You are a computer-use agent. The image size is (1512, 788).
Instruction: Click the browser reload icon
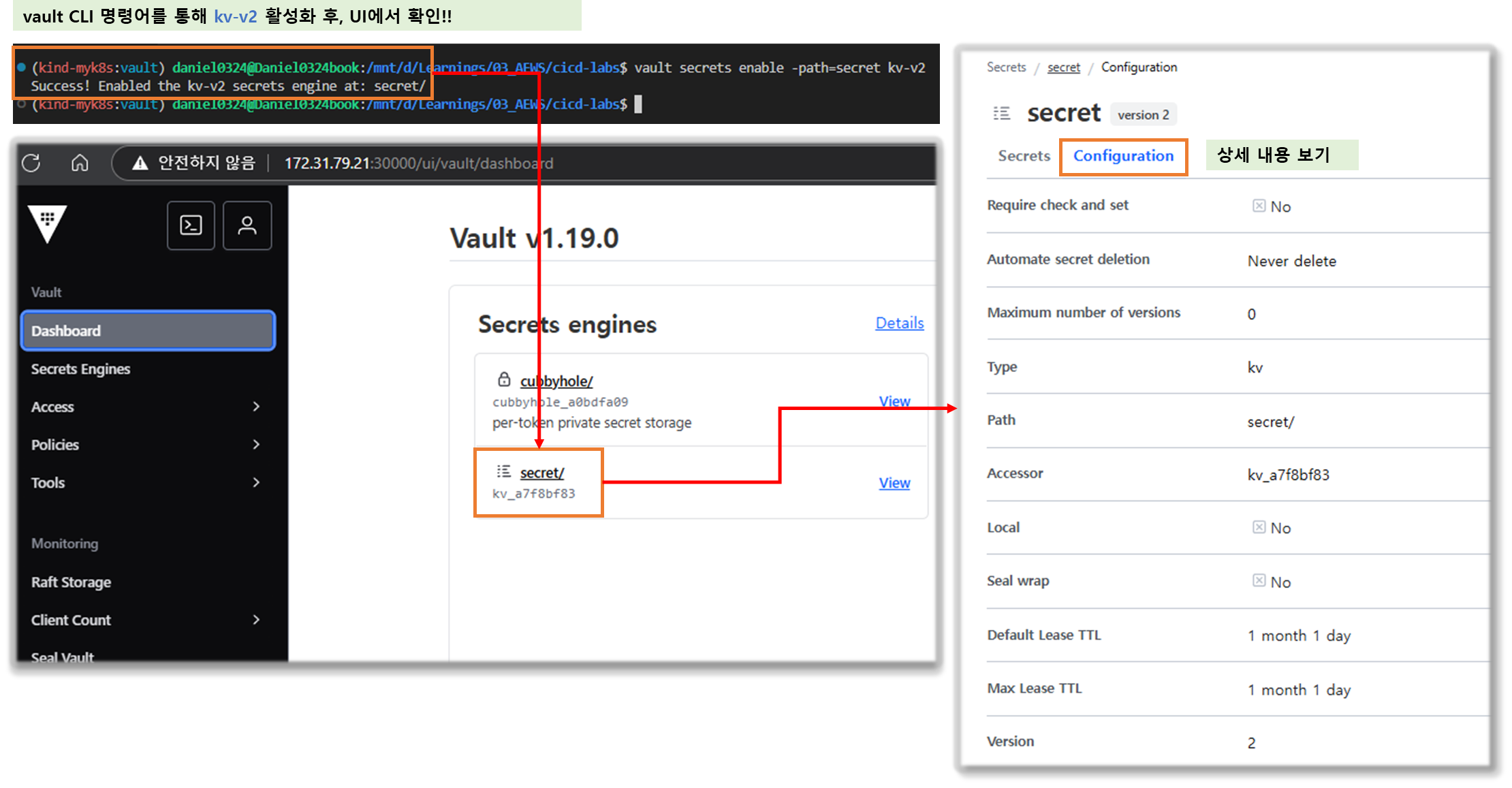[x=31, y=163]
